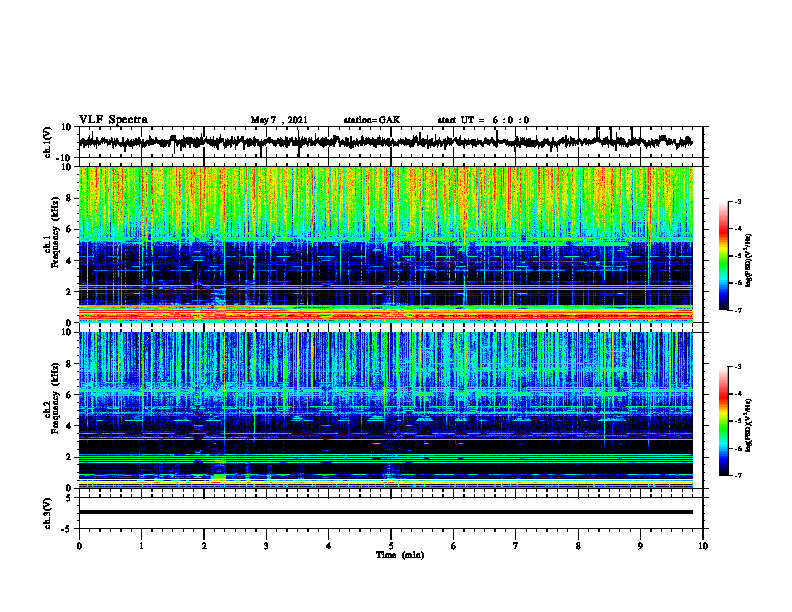Click the "station=GAK" header label
This screenshot has width=792, height=612.
372,120
